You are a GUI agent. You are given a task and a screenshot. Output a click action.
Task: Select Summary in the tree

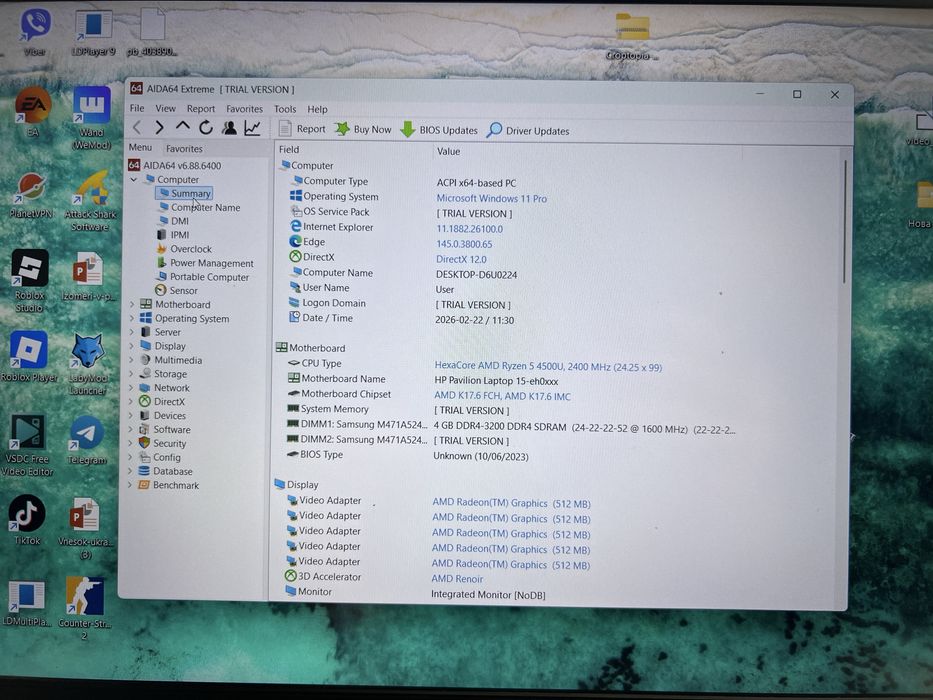click(184, 193)
